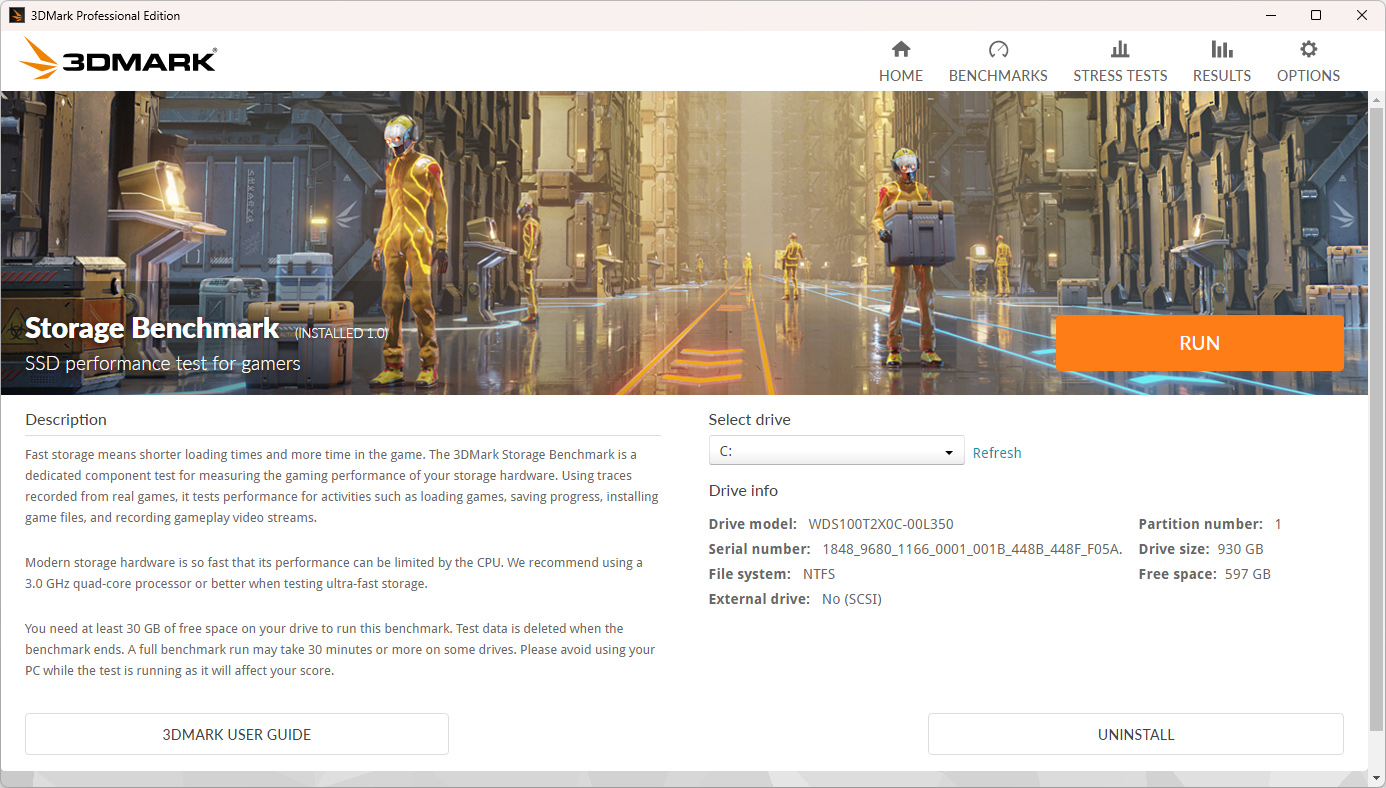The width and height of the screenshot is (1386, 788).
Task: Select the serial number value text
Action: click(972, 549)
